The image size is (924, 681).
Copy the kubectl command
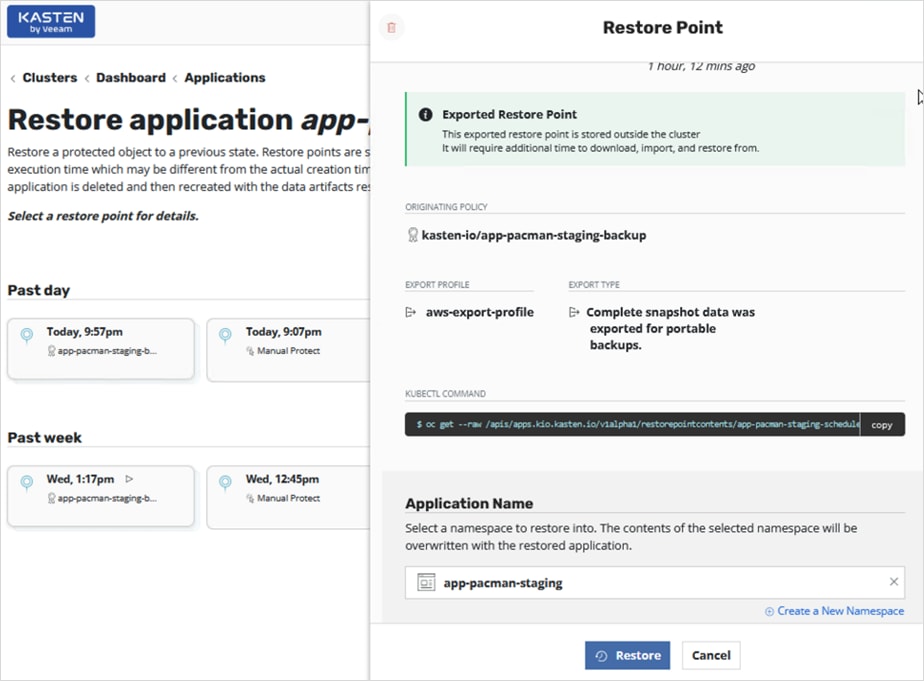(882, 425)
